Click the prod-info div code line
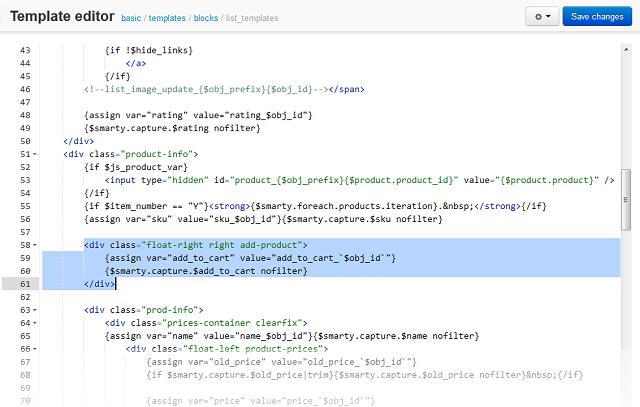Screen dimensions: 640x407 [144, 310]
